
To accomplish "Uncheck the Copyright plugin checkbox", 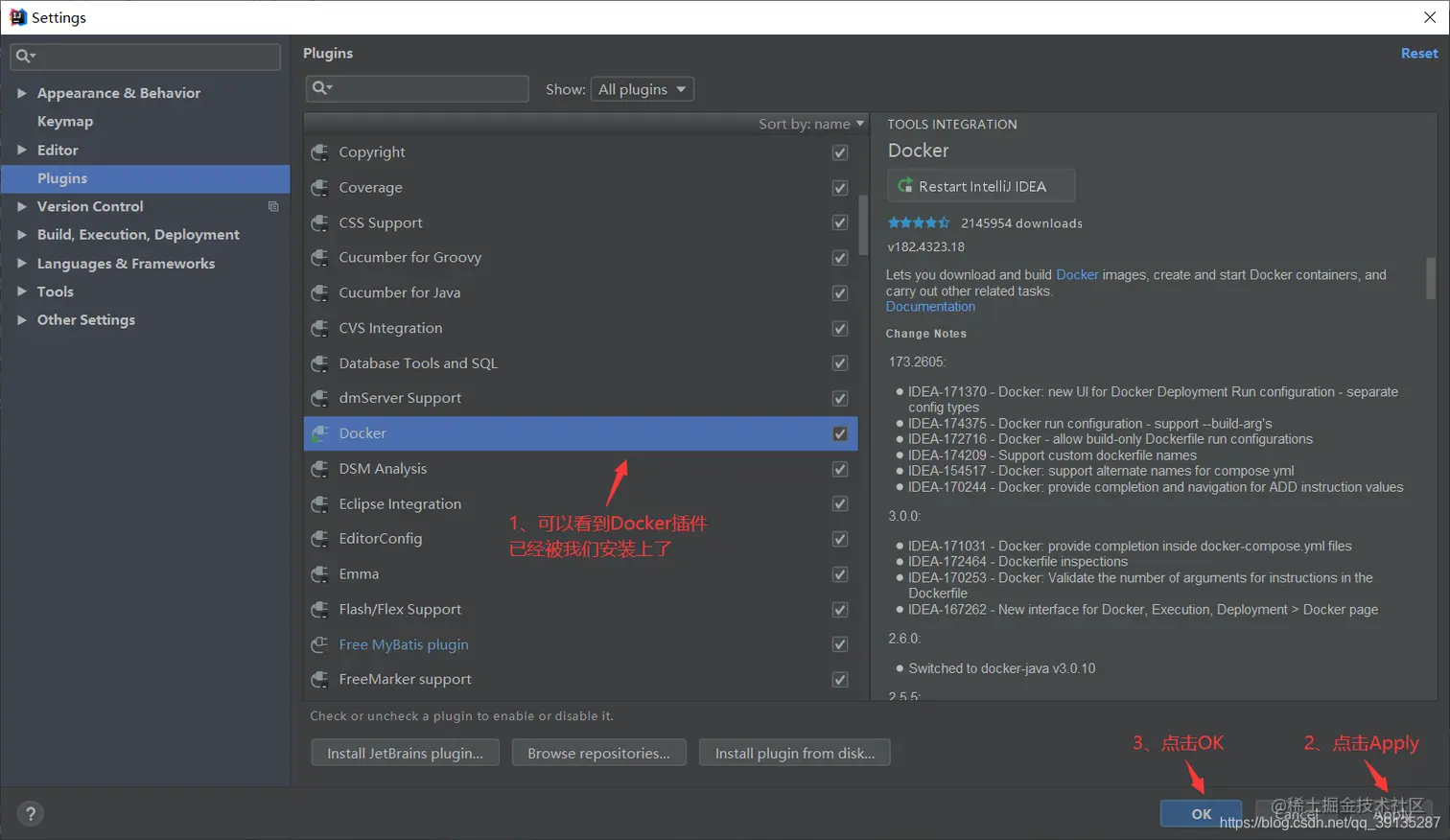I will coord(840,152).
